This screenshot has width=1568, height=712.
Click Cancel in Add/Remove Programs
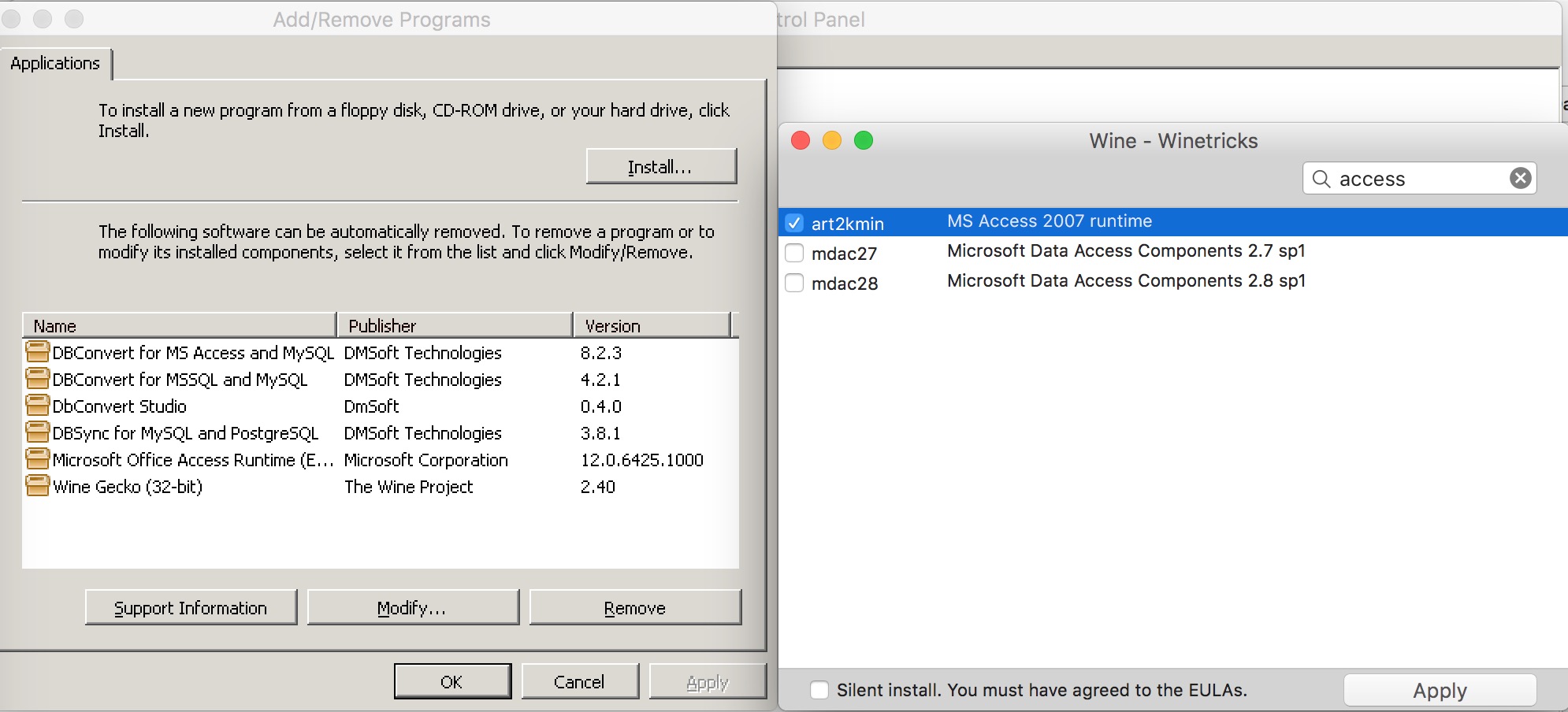[580, 681]
